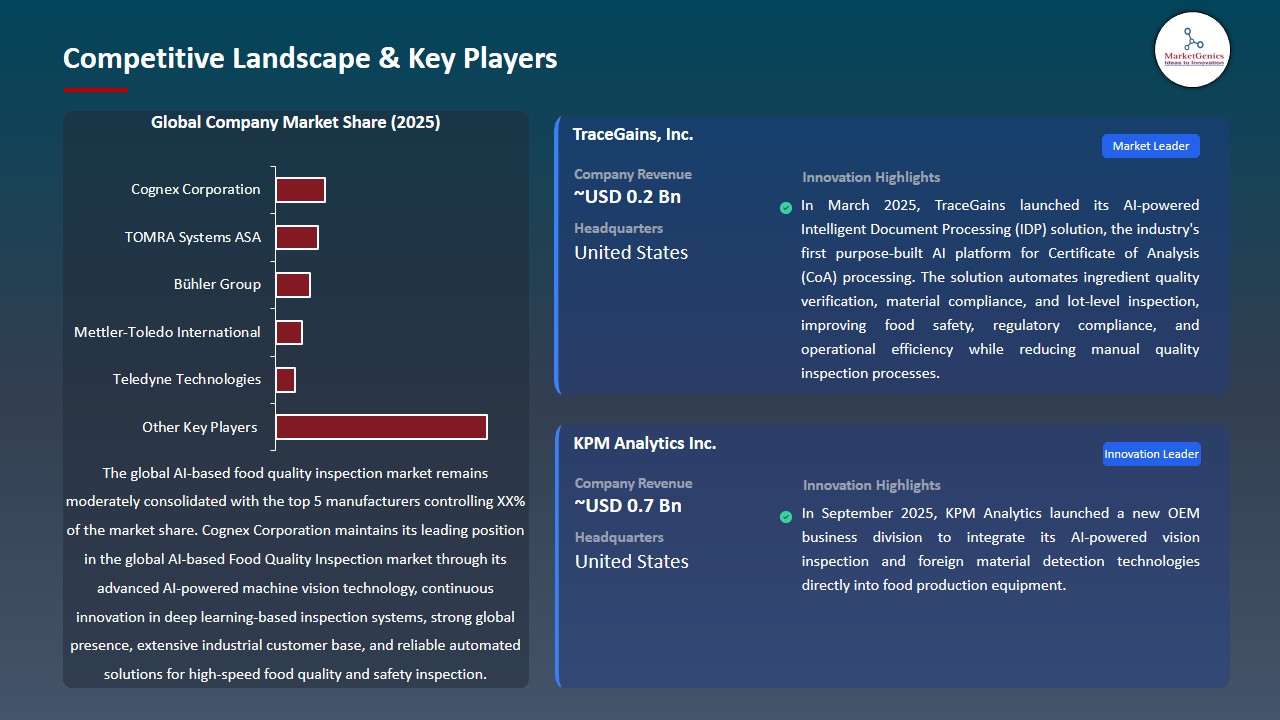Click United States under TraceGains headquarters
Viewport: 1280px width, 720px height.
coord(631,253)
